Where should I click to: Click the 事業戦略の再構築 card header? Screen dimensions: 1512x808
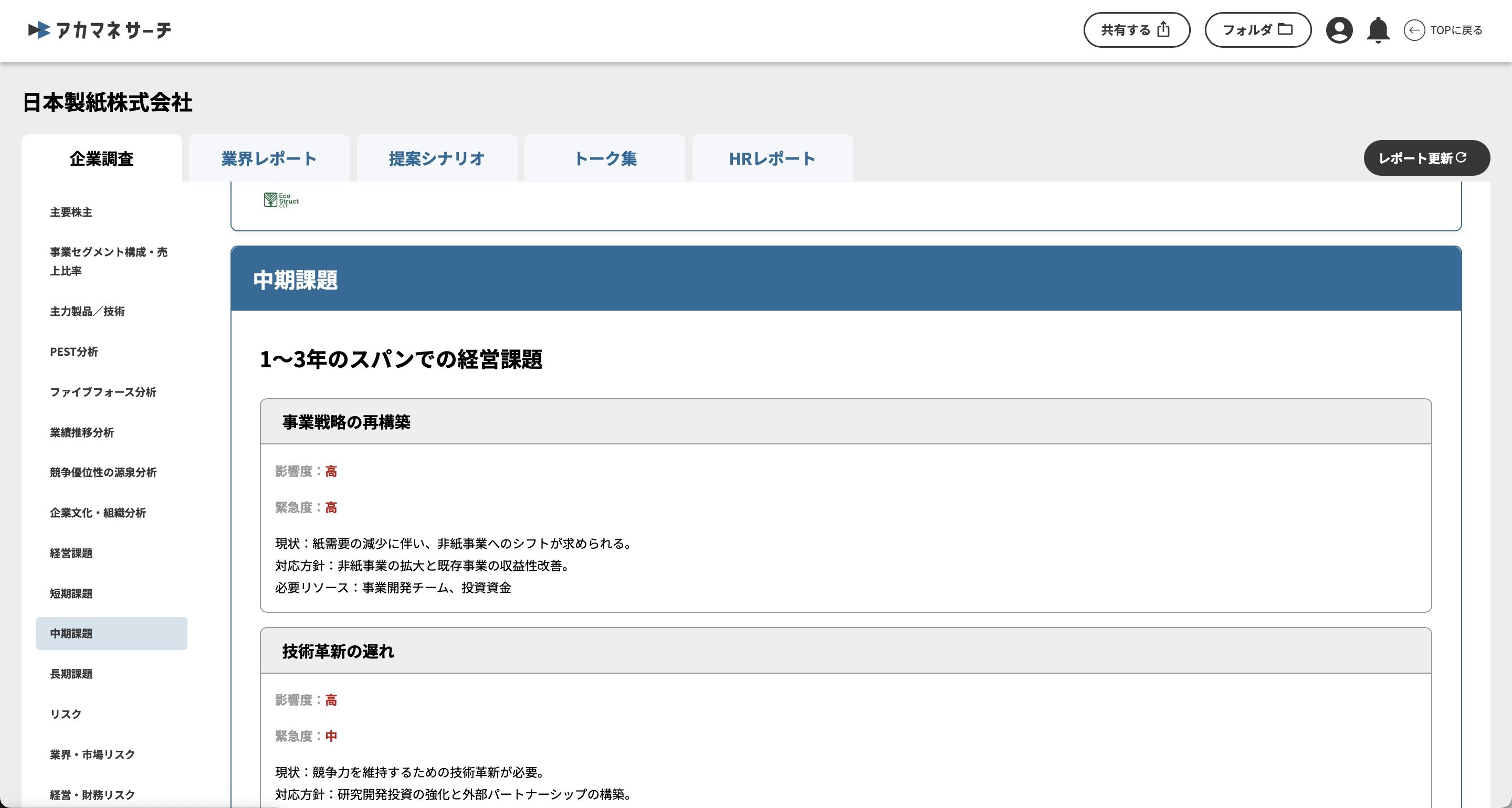846,422
